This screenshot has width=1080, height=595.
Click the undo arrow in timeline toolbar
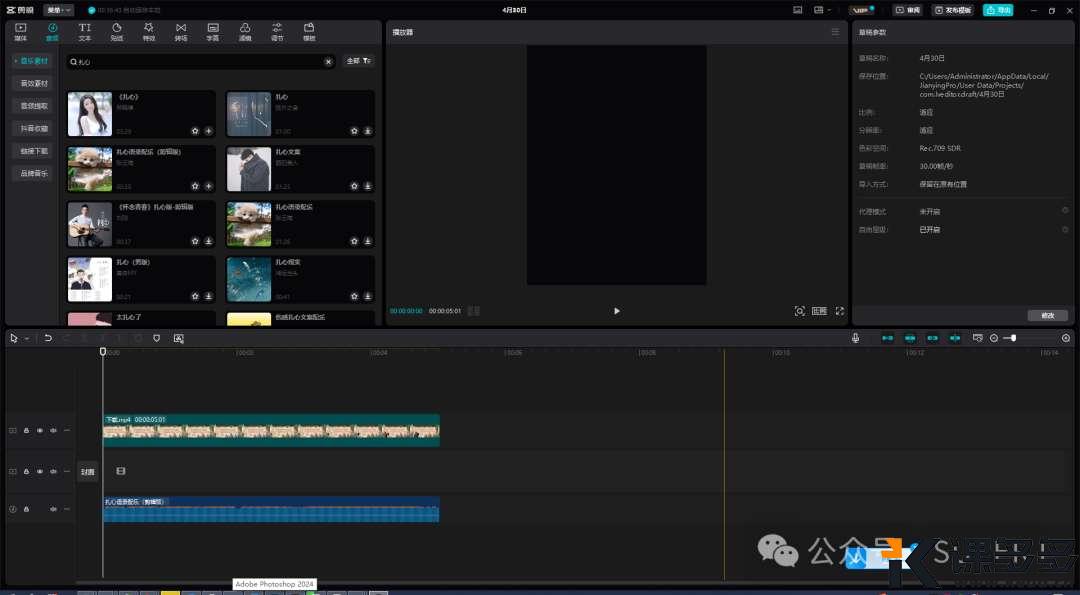point(48,338)
